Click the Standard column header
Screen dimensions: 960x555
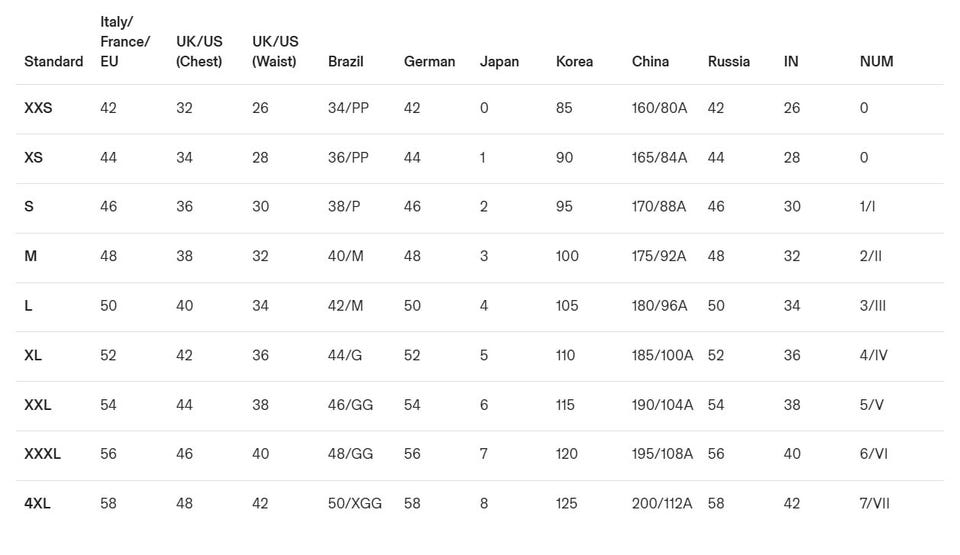(x=53, y=62)
